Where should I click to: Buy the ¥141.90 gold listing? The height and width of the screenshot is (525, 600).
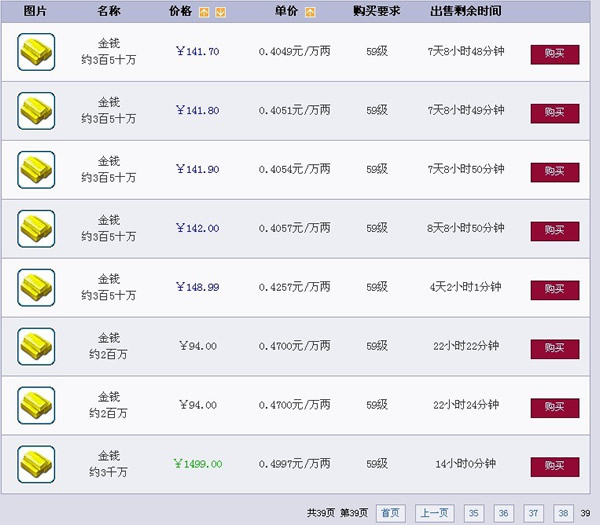(x=554, y=172)
